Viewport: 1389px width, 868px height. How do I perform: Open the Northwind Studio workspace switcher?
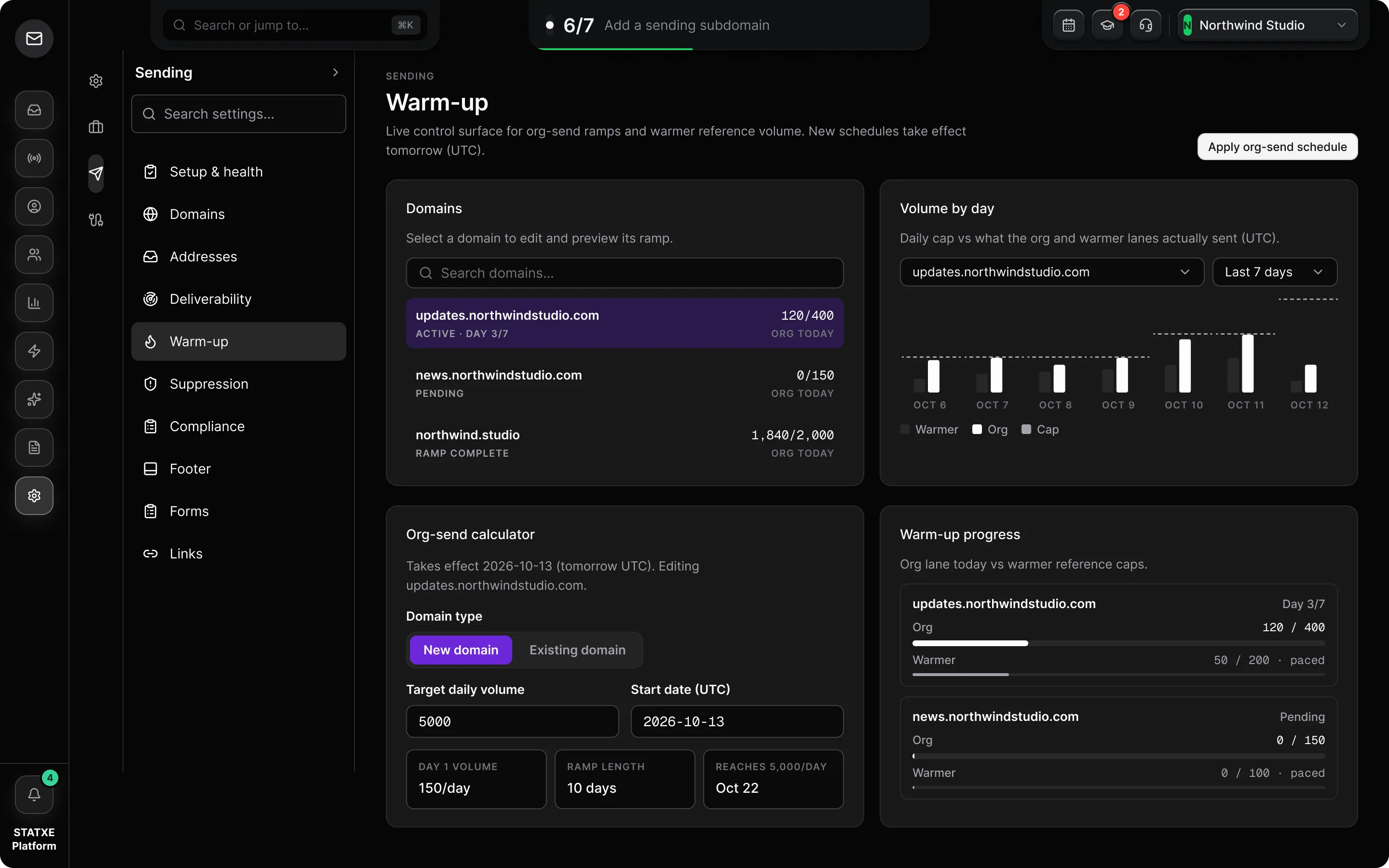pos(1267,25)
